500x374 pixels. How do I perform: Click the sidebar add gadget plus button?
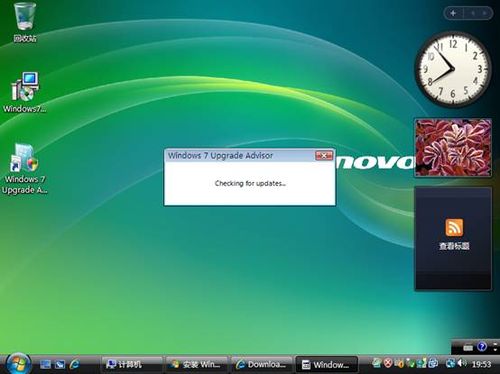pos(453,13)
